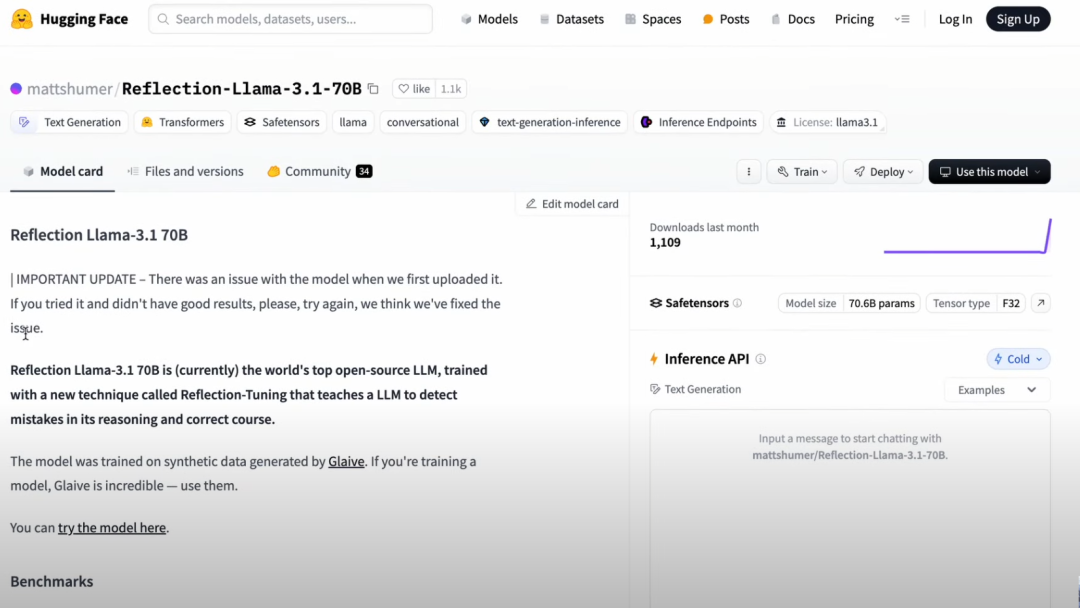The image size is (1080, 608).
Task: Click the downloads last month chart
Action: (x=967, y=235)
